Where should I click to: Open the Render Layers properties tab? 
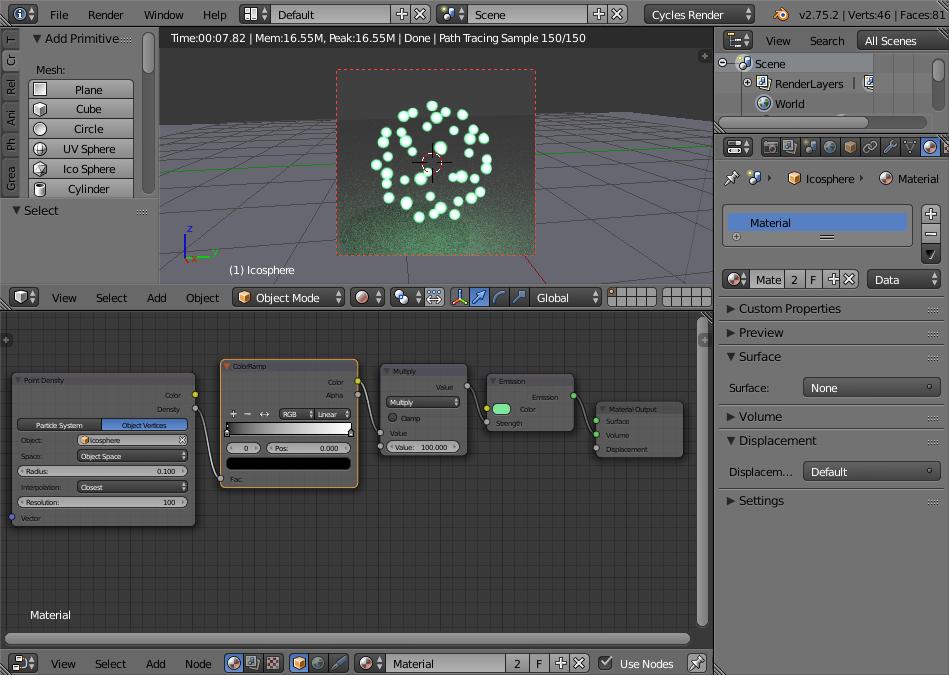(790, 147)
